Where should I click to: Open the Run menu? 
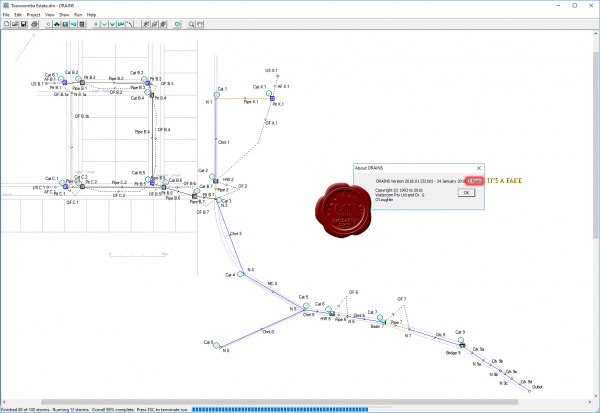click(78, 15)
